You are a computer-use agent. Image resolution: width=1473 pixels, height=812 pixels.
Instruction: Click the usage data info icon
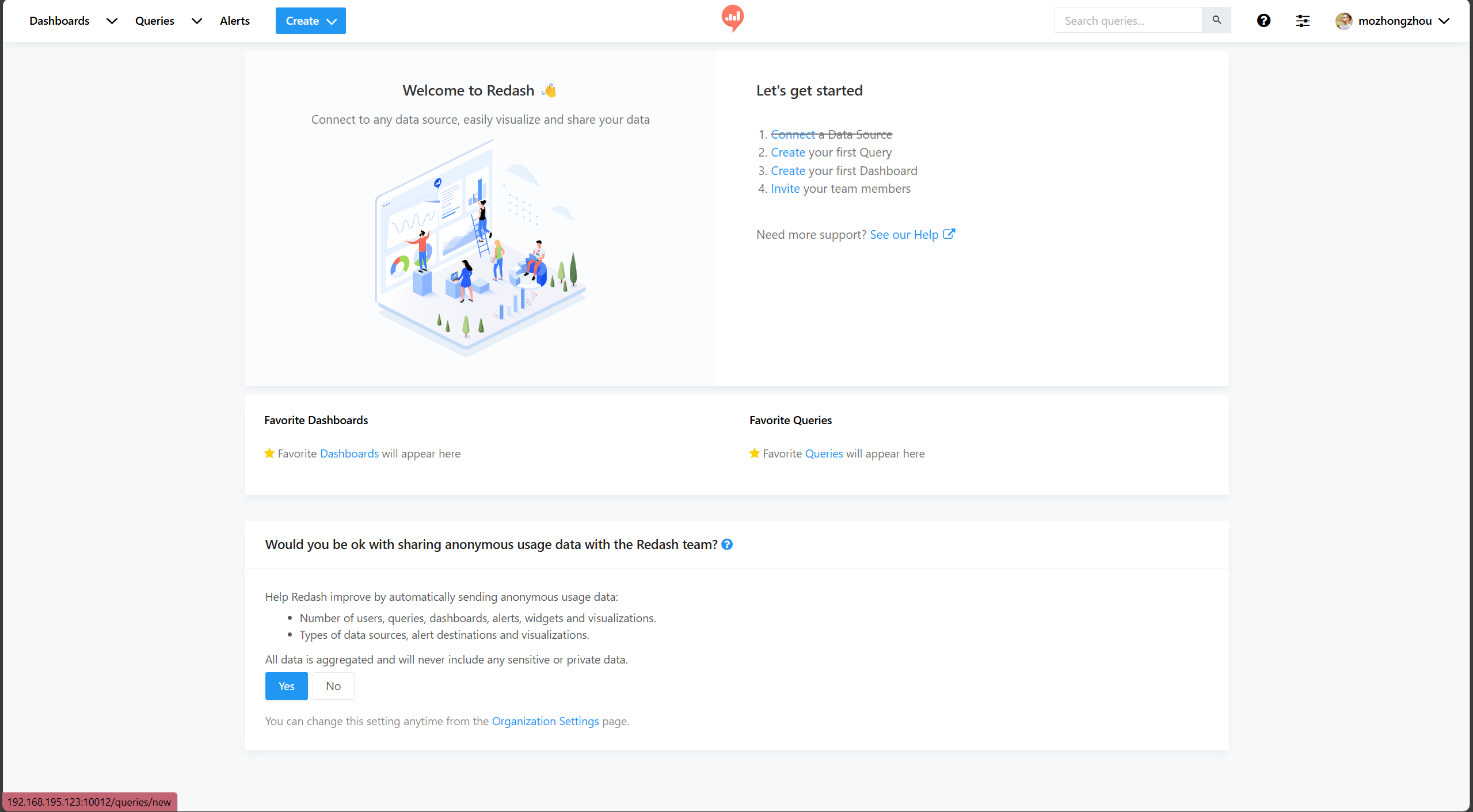point(727,544)
